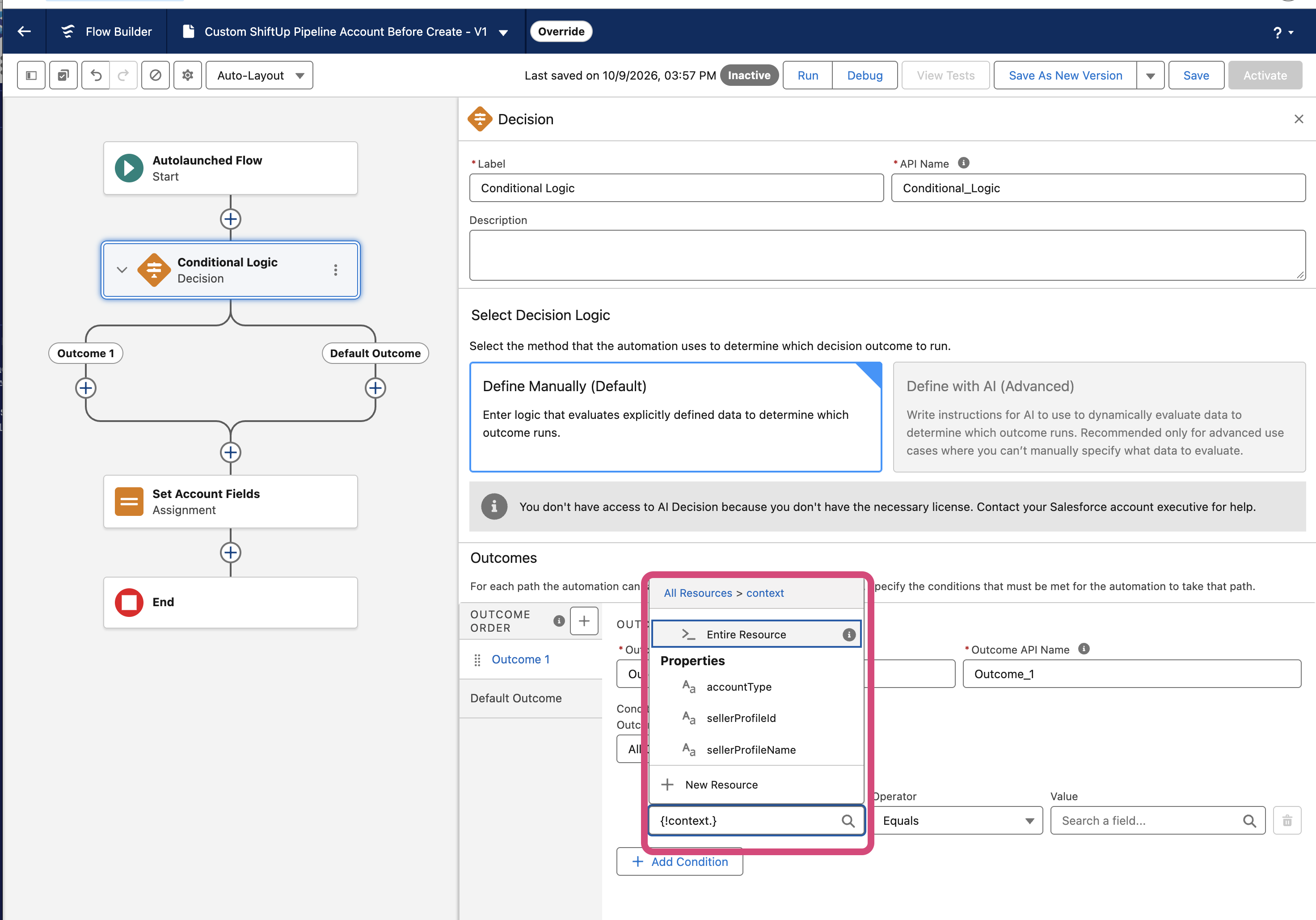The image size is (1316, 920).
Task: Click the back arrow in header
Action: [x=24, y=32]
